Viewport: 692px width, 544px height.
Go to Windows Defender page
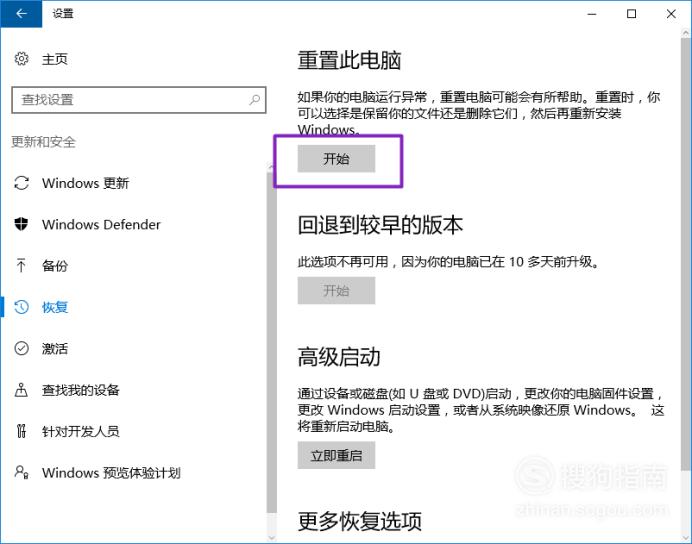point(101,224)
